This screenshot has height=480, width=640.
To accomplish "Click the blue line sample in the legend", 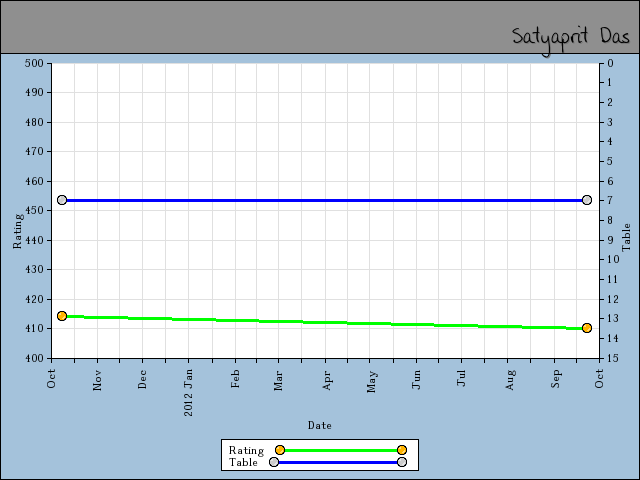I will pyautogui.click(x=338, y=462).
